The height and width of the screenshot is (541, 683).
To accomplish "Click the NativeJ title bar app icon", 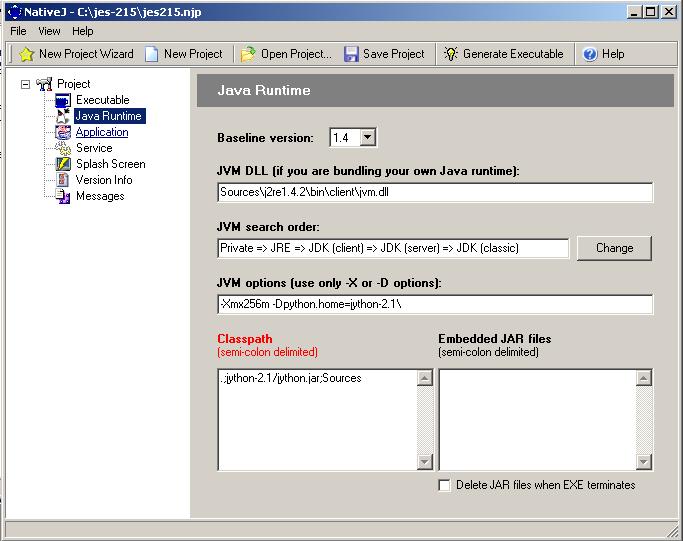I will (14, 11).
